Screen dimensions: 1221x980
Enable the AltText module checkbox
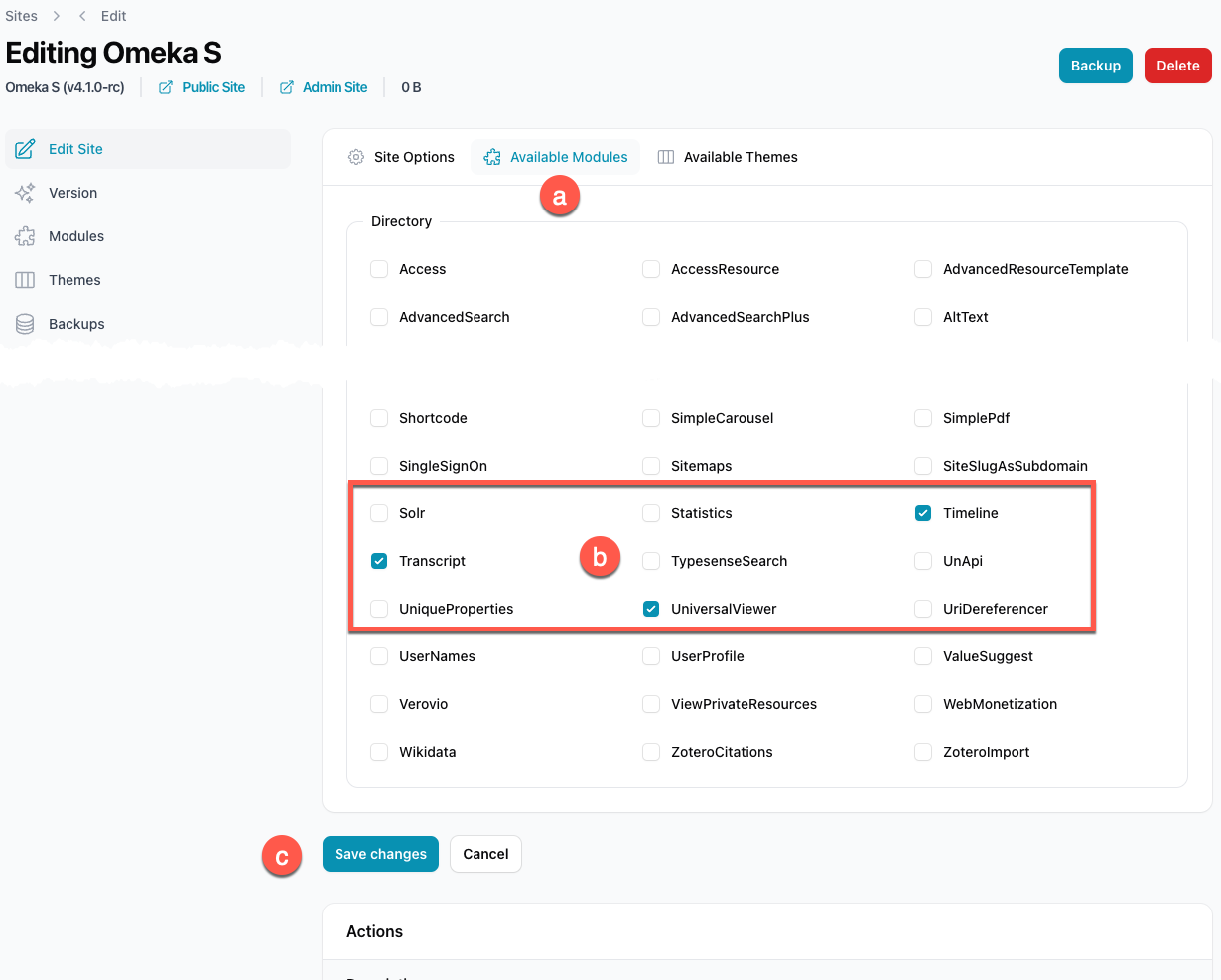coord(923,317)
